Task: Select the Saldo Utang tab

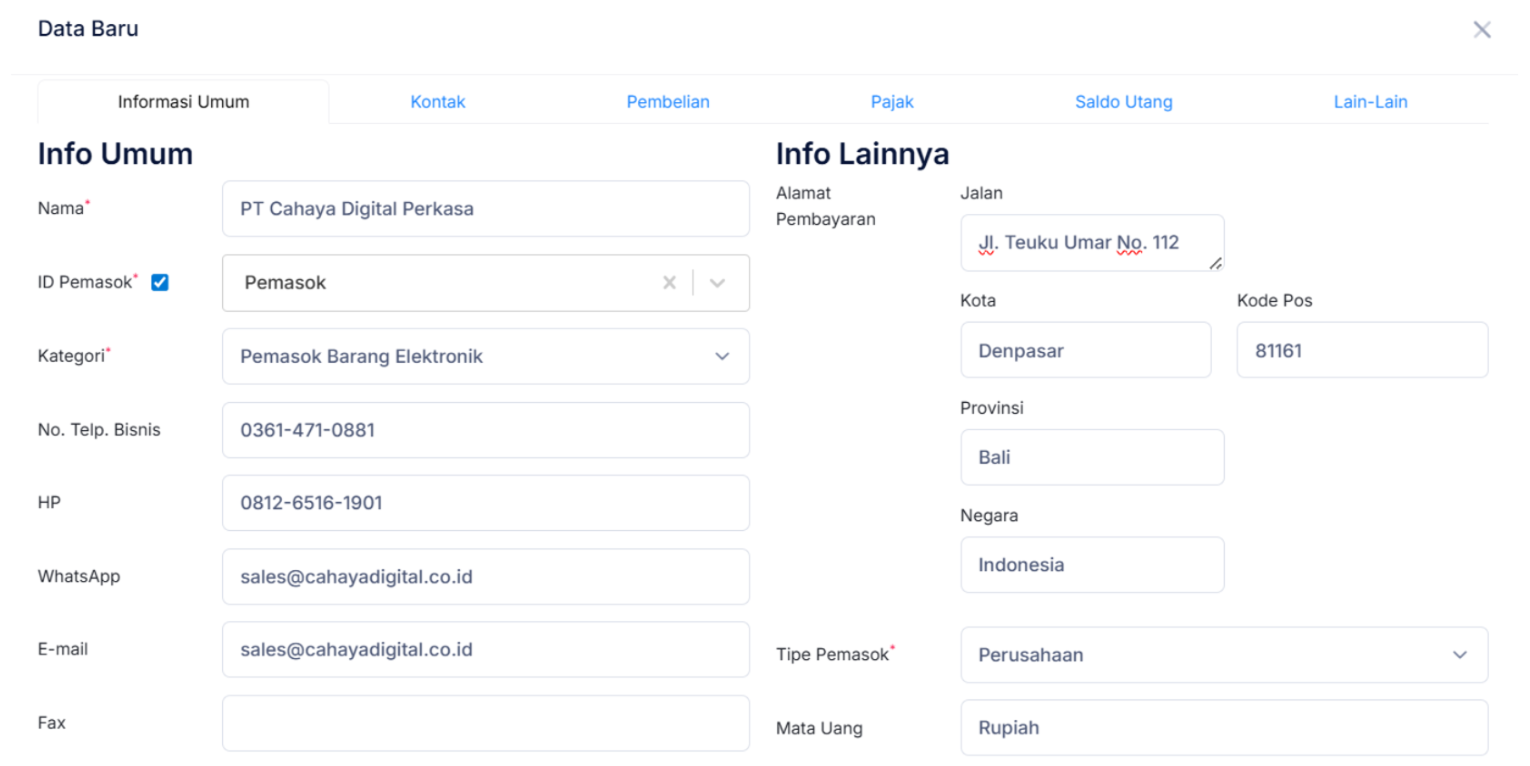Action: point(1123,102)
